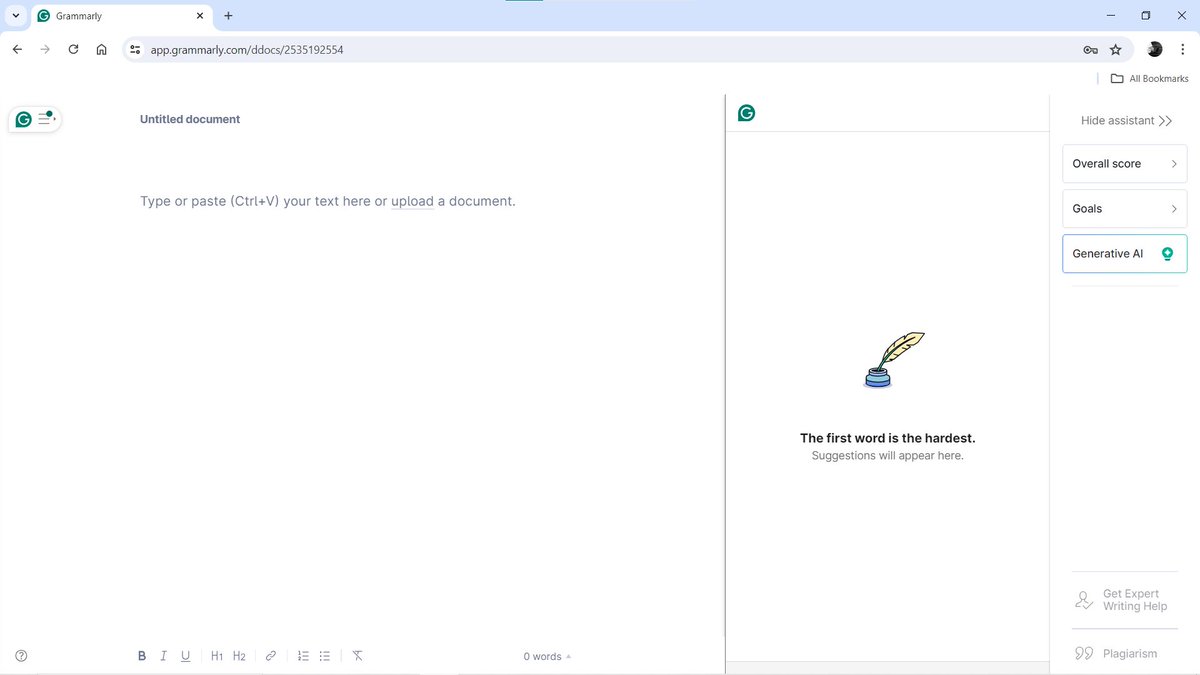This screenshot has width=1200, height=675.
Task: Click the Plagiarism quotation marks icon
Action: 1084,653
